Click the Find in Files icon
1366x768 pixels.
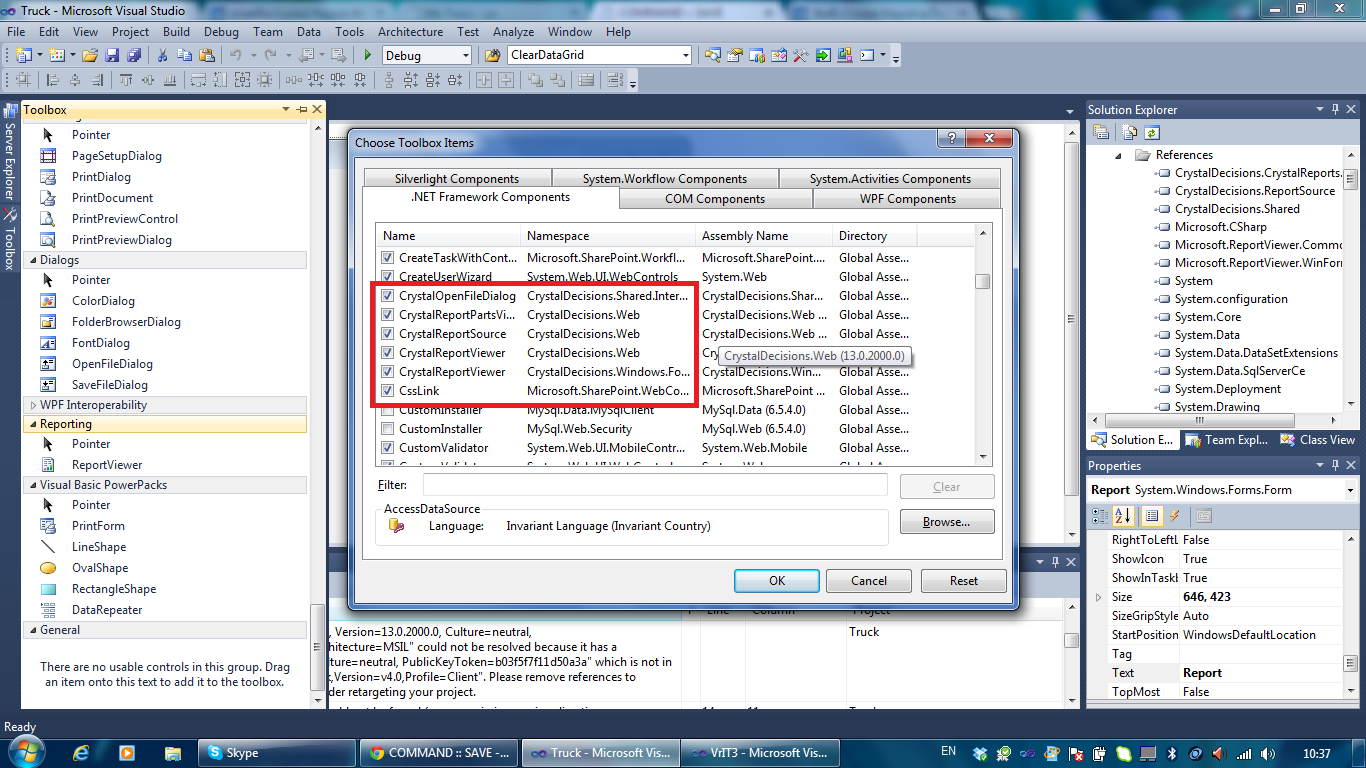[492, 55]
